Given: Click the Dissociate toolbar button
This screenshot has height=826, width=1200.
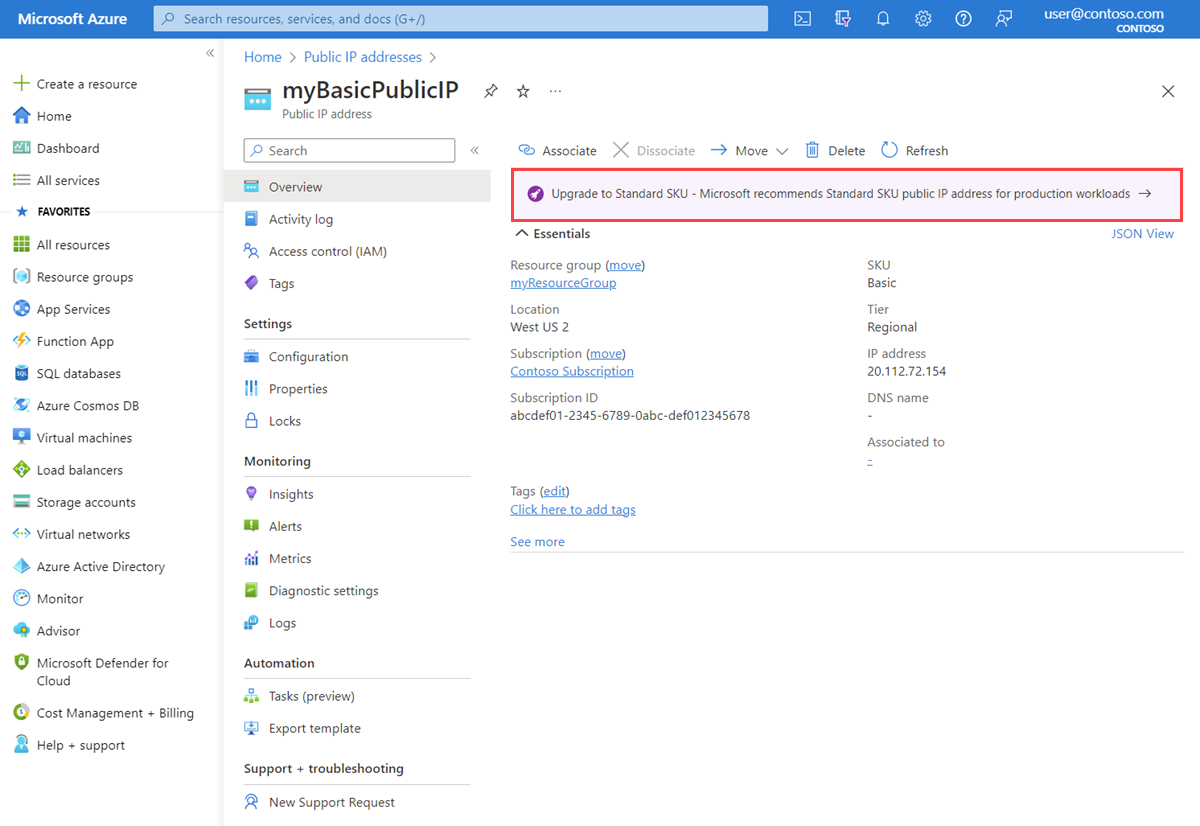Looking at the screenshot, I should pyautogui.click(x=654, y=151).
